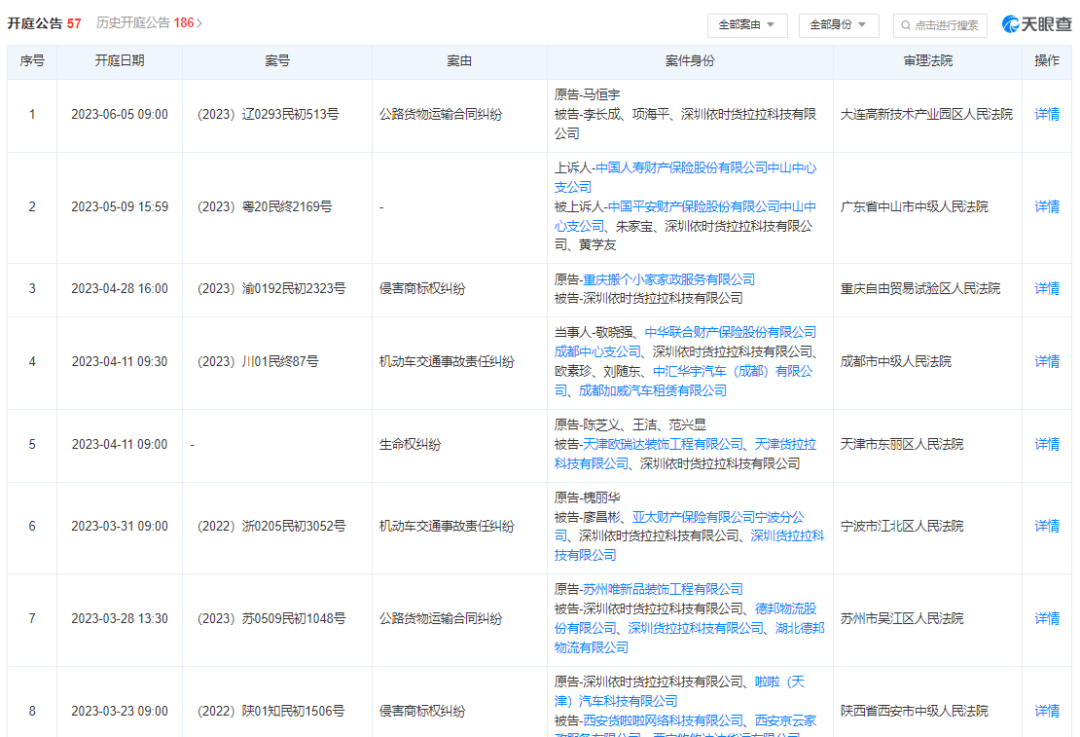Screen dimensions: 1080x737
Task: Open 详情 for case 粤20民终2169号
Action: click(x=1047, y=207)
